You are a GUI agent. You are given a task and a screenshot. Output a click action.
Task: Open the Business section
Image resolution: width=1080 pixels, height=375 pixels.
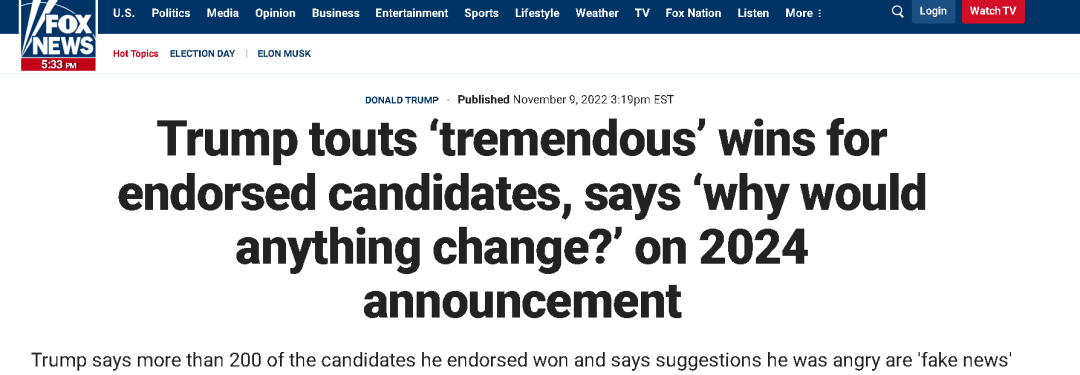click(x=335, y=13)
